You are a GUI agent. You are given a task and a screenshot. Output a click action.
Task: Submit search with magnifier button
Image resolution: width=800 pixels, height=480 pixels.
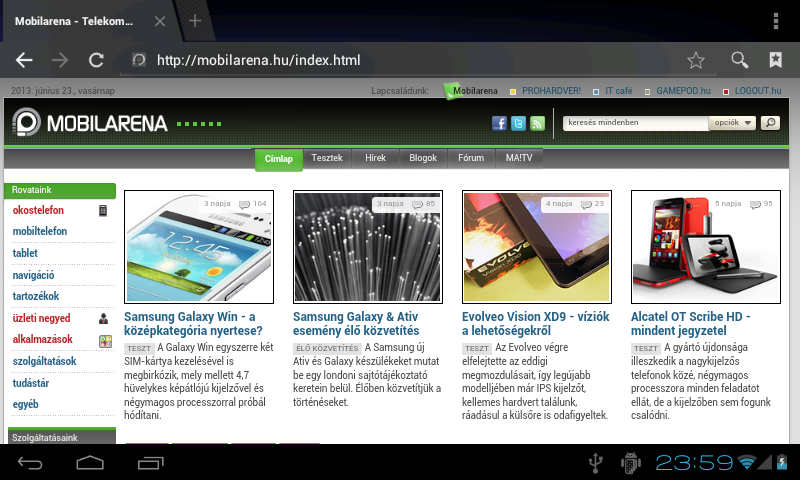point(770,123)
